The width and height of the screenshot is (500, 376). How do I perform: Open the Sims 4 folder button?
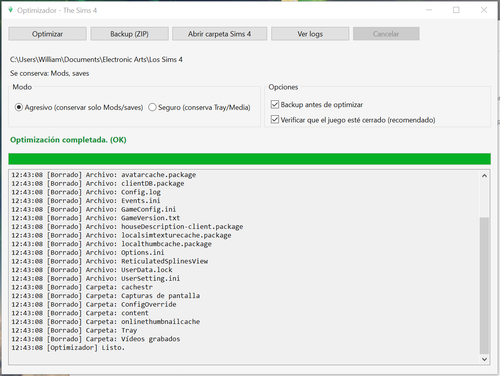(x=219, y=34)
